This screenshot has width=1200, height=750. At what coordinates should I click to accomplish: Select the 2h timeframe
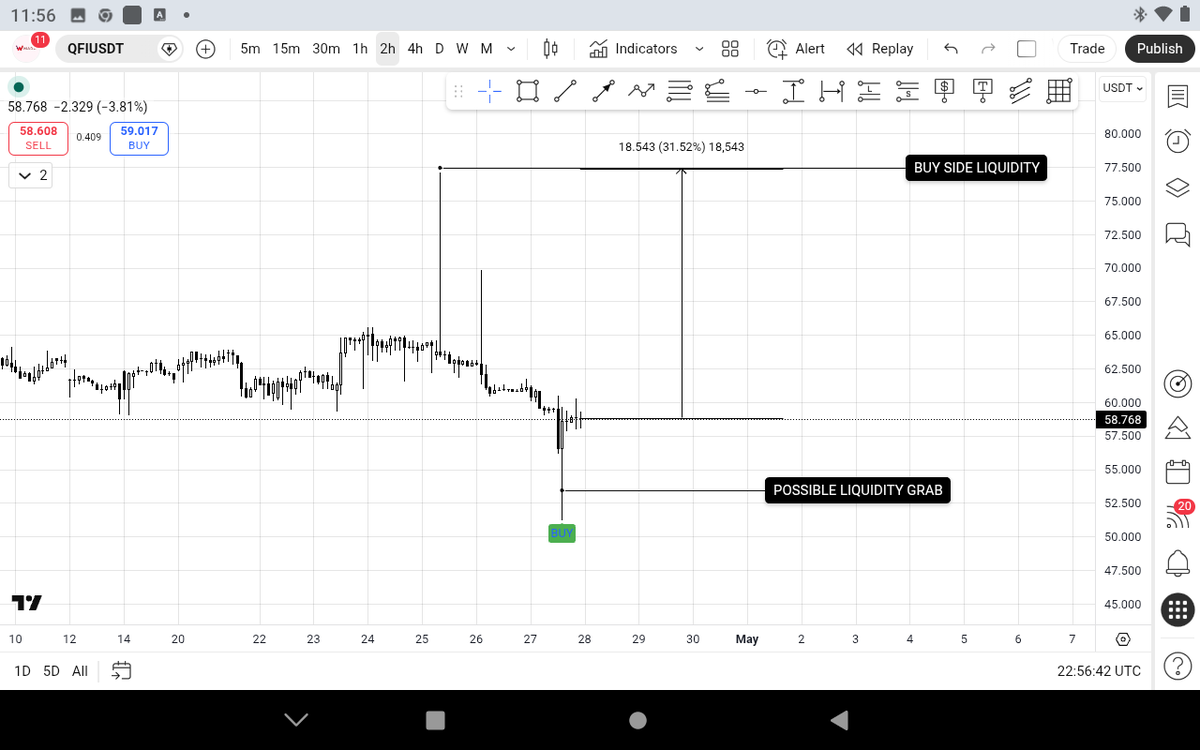coord(387,48)
